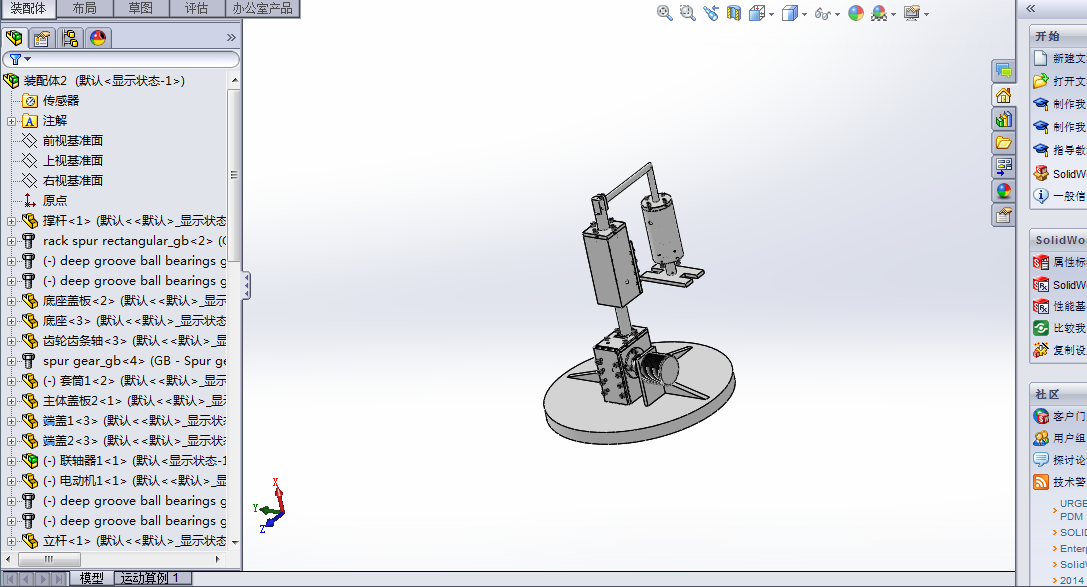Expand the 底座<3> component node

pyautogui.click(x=11, y=321)
